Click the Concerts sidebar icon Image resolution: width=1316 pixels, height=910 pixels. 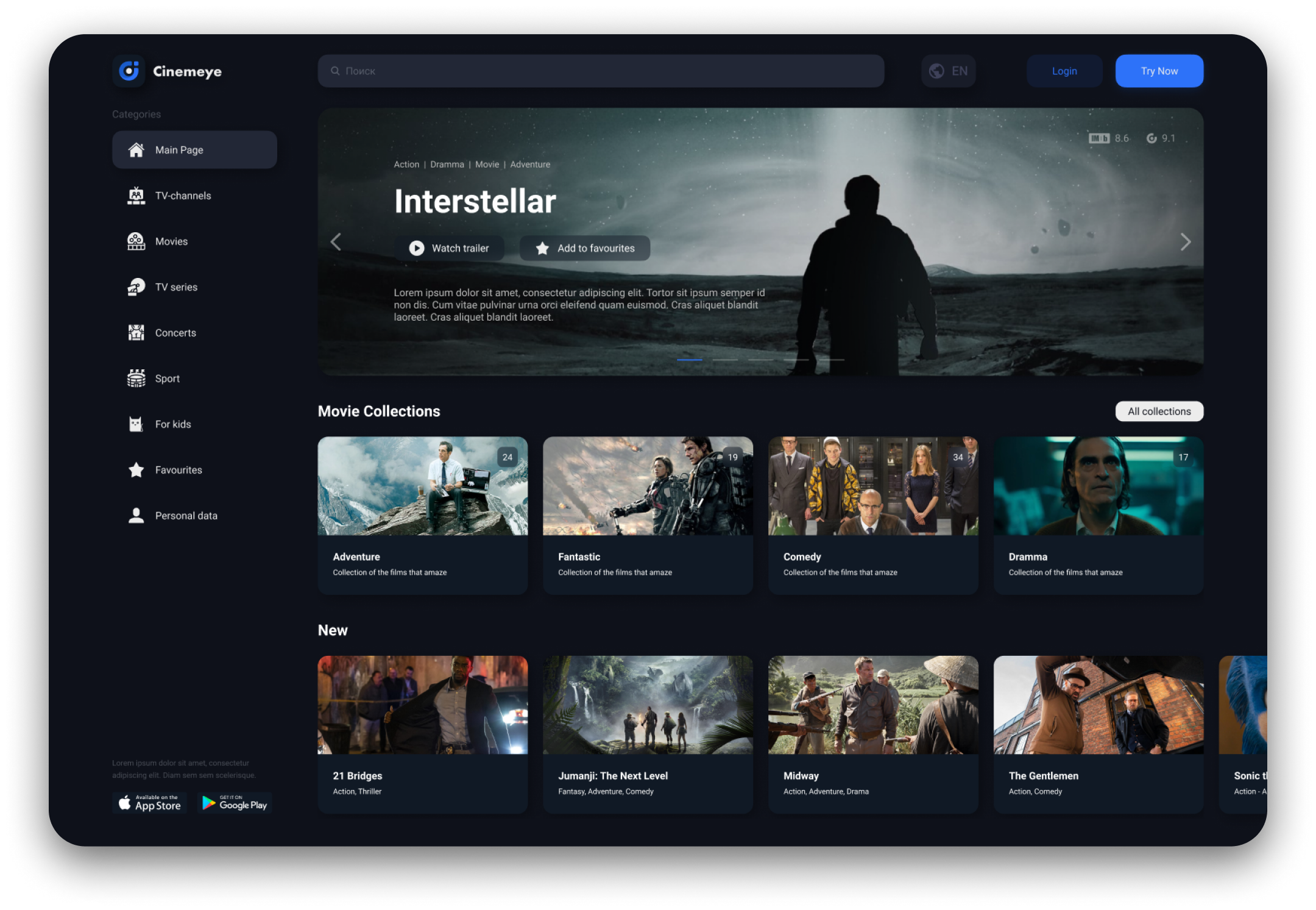point(136,333)
